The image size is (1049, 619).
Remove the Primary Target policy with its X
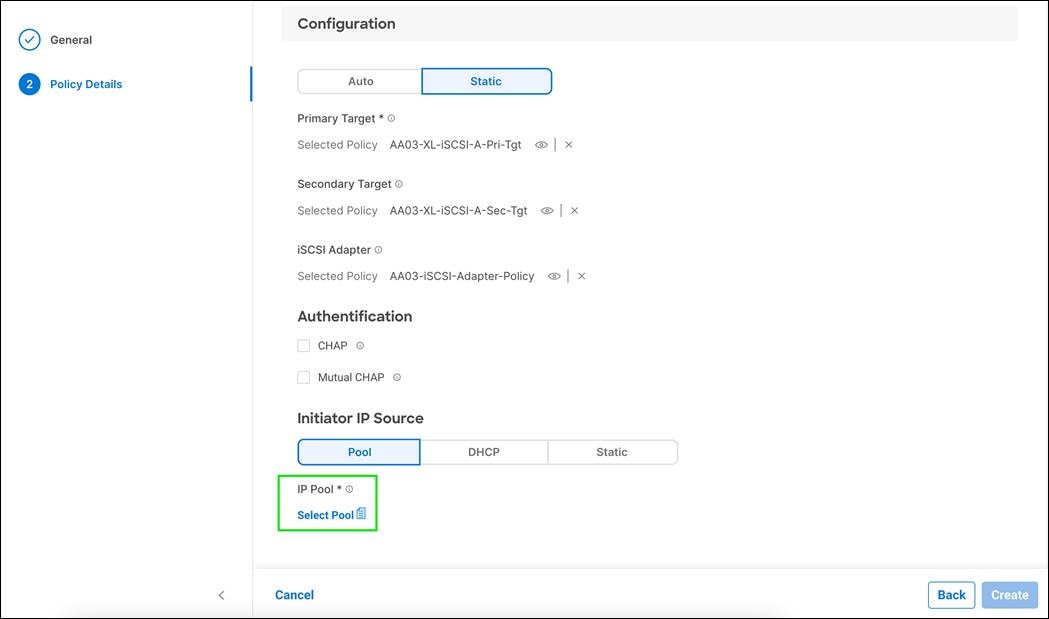[x=568, y=144]
